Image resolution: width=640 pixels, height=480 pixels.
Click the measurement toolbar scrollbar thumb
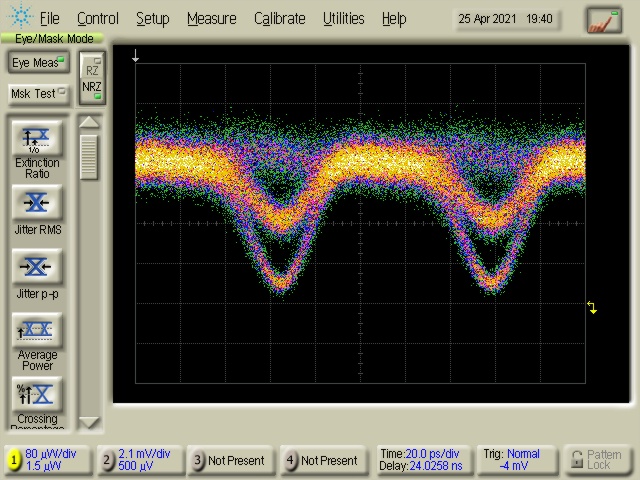tap(89, 157)
